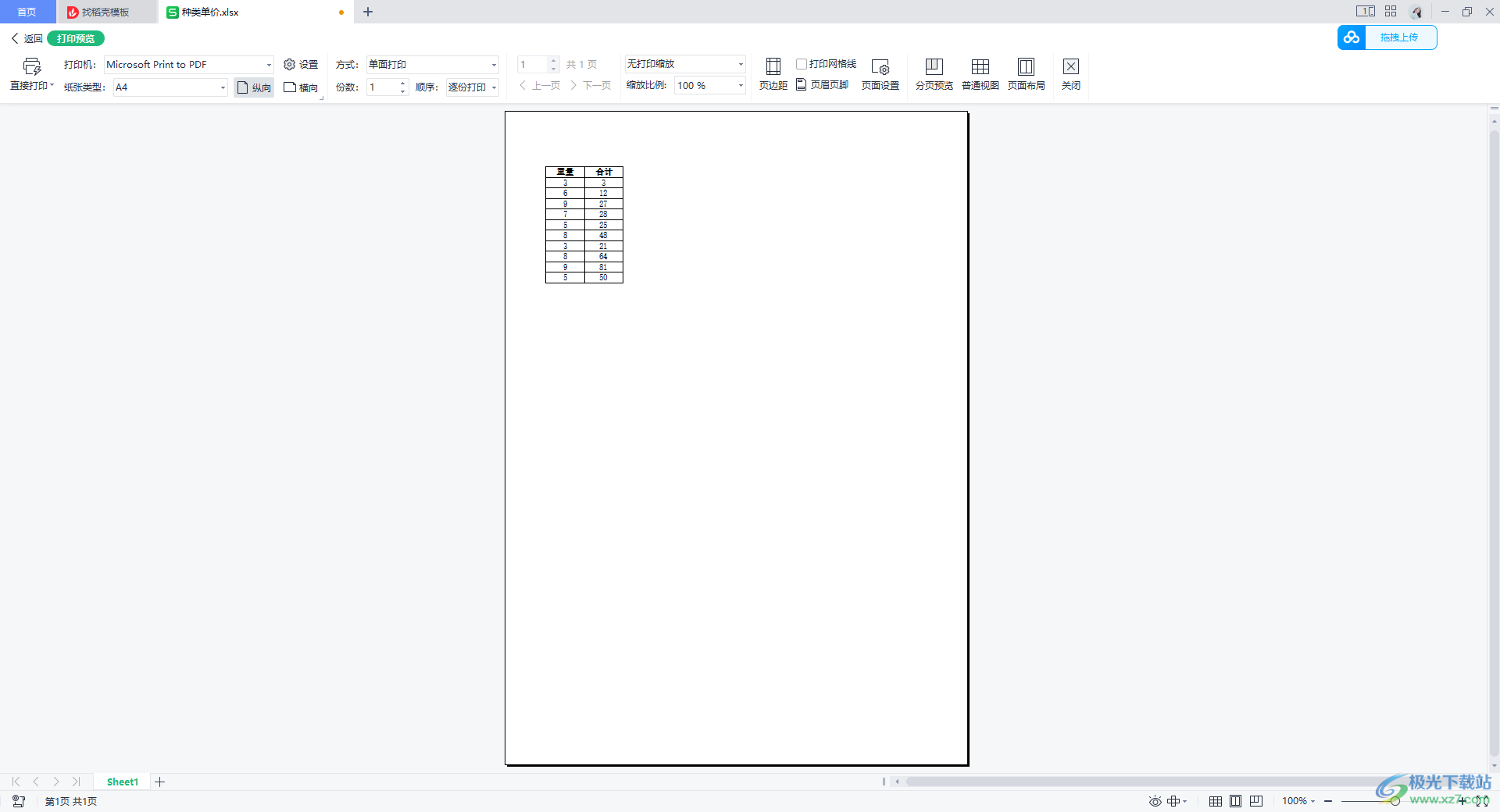Image resolution: width=1500 pixels, height=812 pixels.
Task: Click the window layout icon in title bar
Action: tap(1365, 12)
